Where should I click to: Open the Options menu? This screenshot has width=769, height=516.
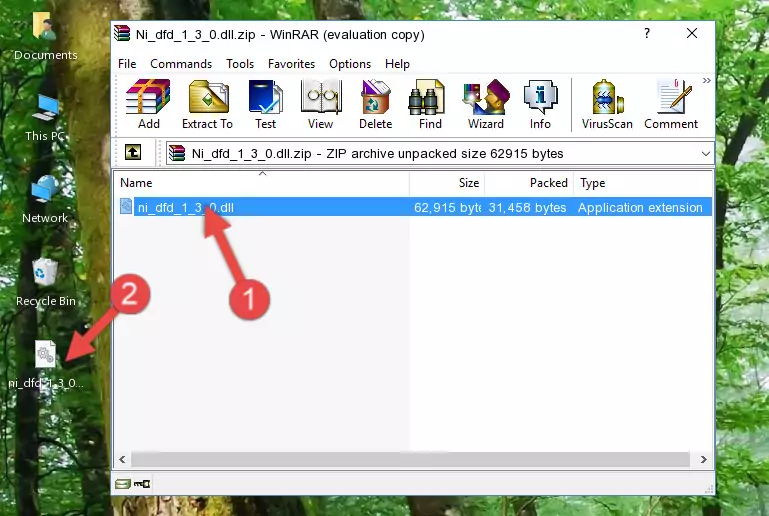point(350,64)
